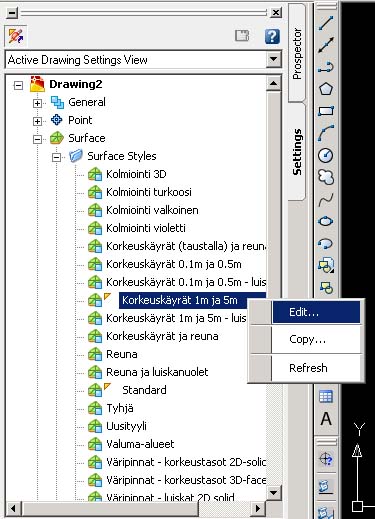Expand the General node
The height and width of the screenshot is (519, 375).
(x=37, y=103)
